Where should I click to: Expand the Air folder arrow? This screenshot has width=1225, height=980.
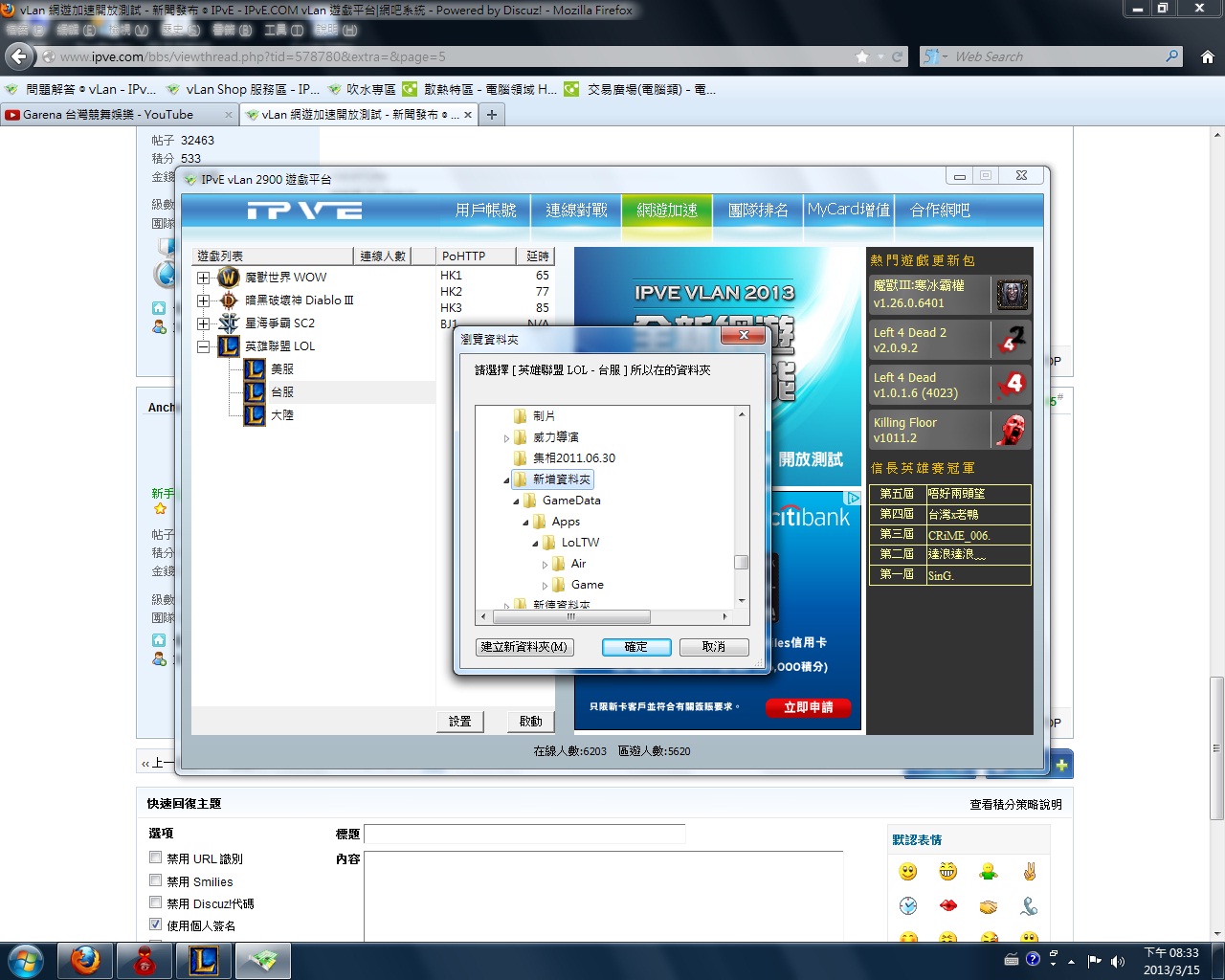545,565
